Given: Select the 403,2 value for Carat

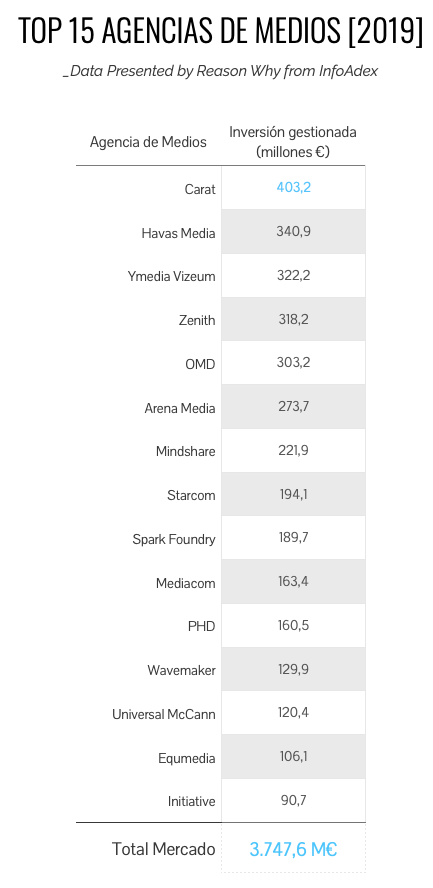Looking at the screenshot, I should [x=293, y=187].
